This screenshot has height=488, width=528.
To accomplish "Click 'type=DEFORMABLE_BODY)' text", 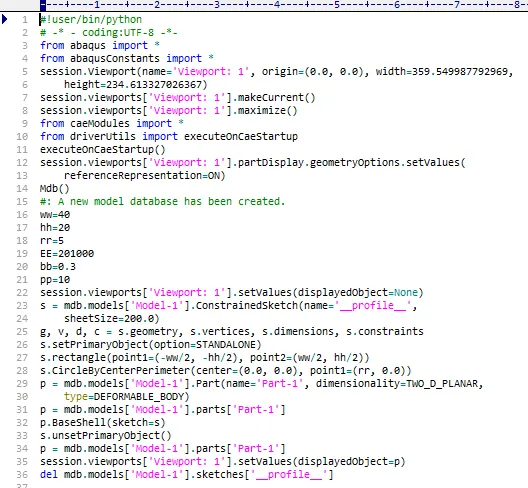I will [x=127, y=396].
